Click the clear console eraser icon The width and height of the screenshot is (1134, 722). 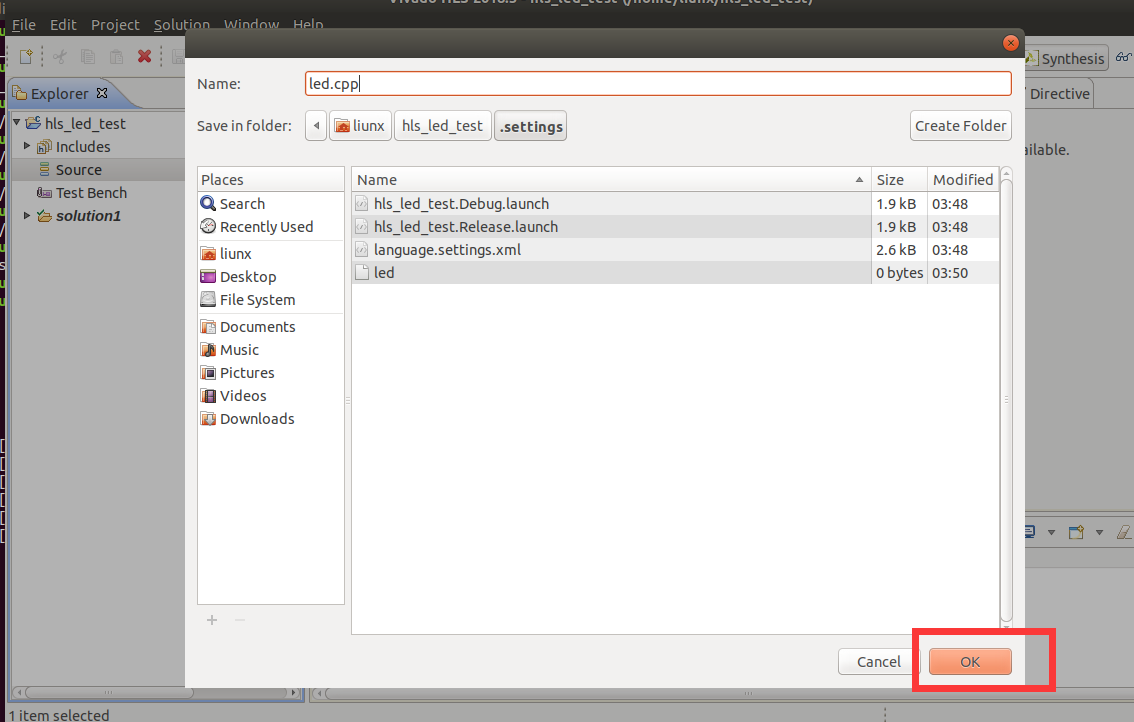(1124, 532)
